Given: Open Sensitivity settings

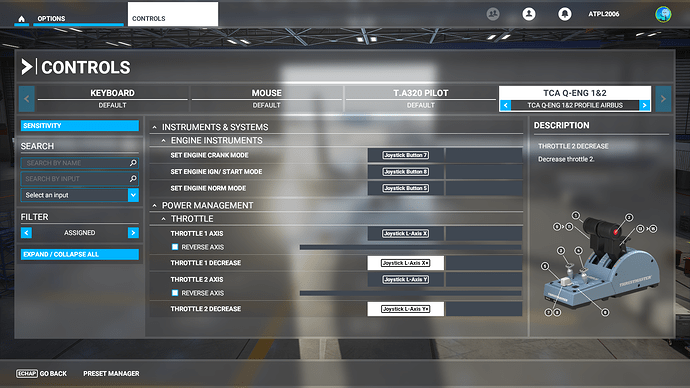Looking at the screenshot, I should (80, 126).
